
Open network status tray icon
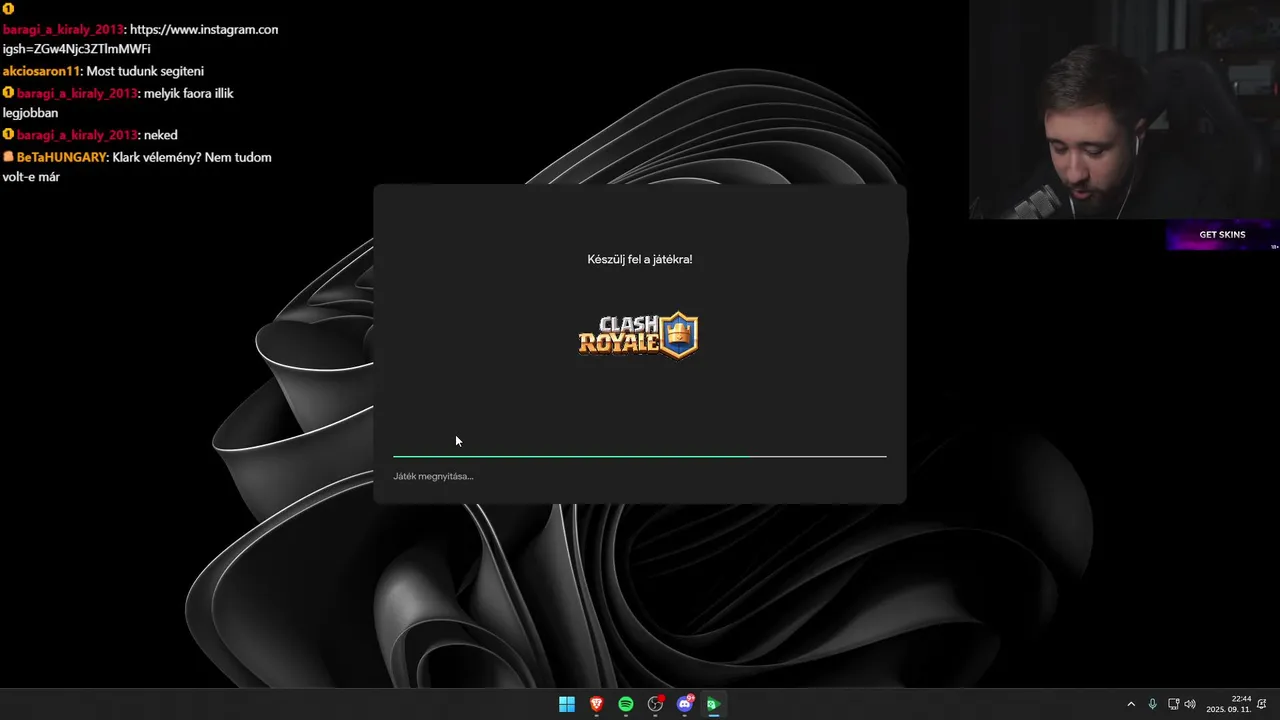pos(1174,704)
